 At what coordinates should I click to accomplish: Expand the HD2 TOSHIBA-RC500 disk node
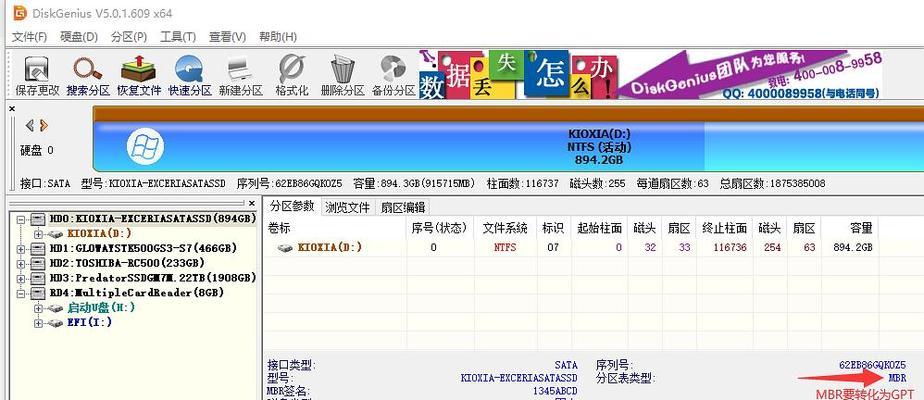click(x=22, y=263)
